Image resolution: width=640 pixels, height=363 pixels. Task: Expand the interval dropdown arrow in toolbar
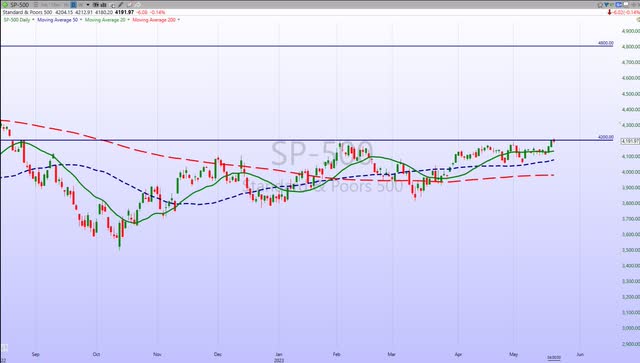[x=88, y=5]
